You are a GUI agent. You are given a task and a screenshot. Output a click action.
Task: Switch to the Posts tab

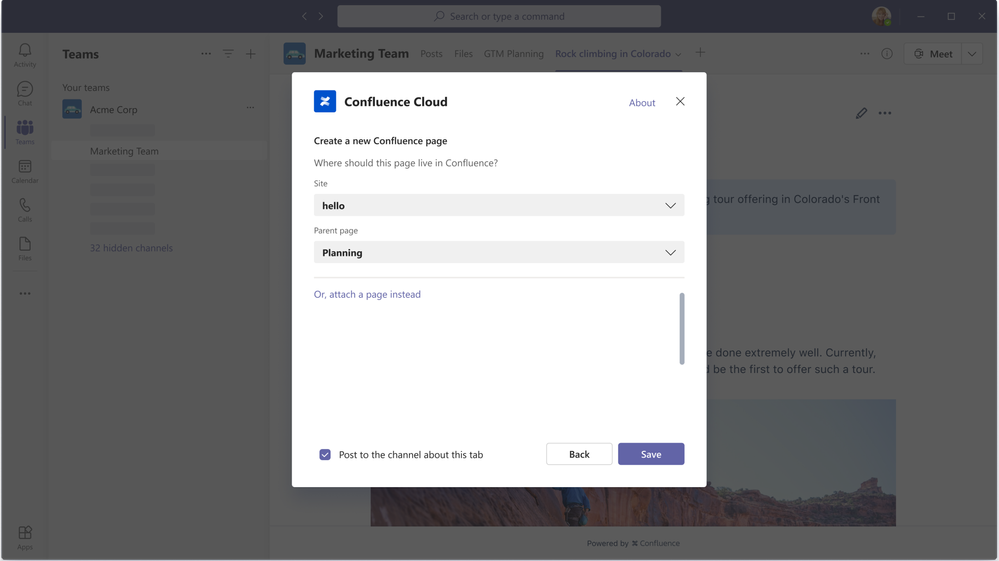tap(431, 53)
